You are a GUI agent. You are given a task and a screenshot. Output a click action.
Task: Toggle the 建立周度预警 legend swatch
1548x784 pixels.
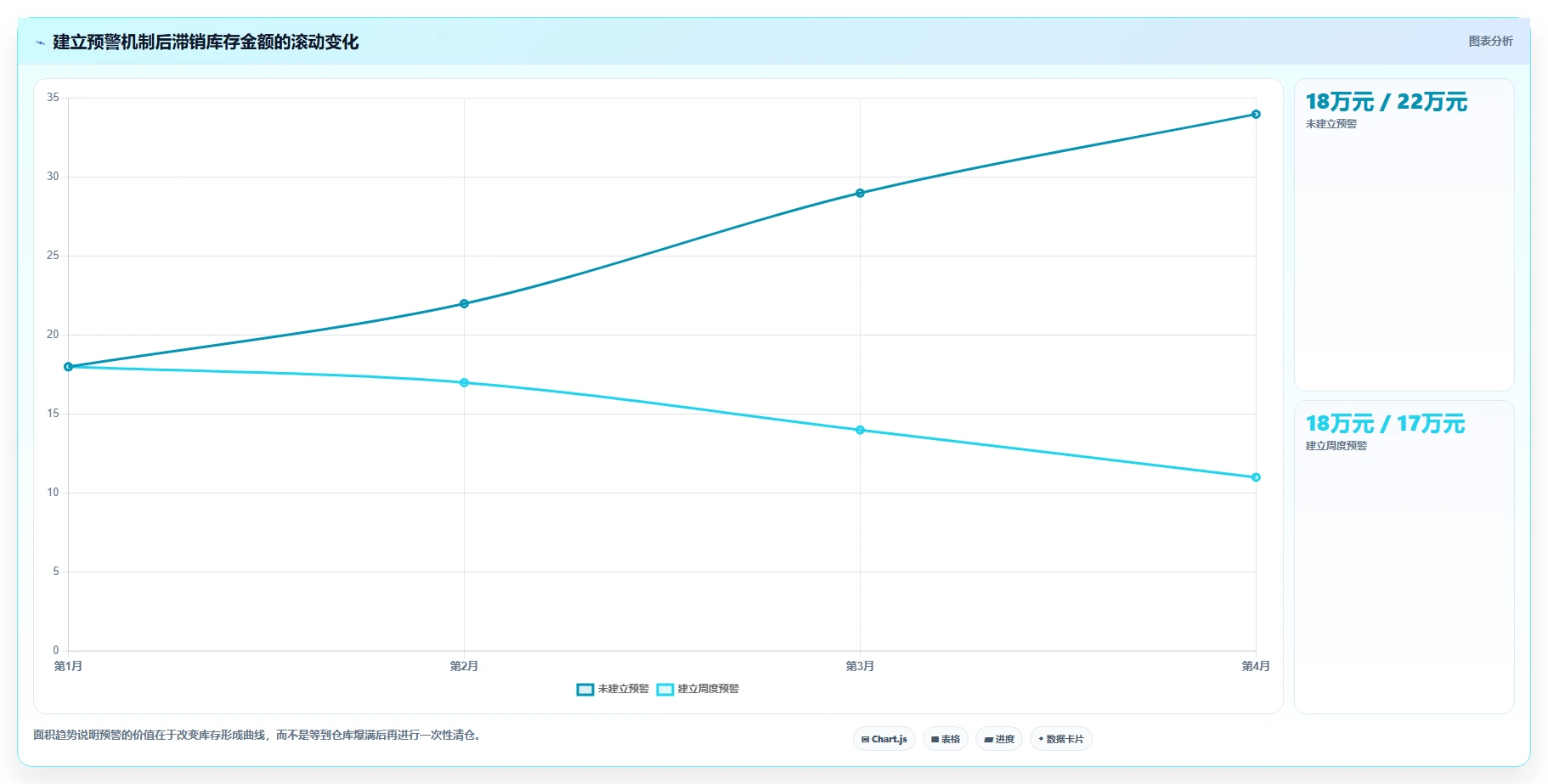(x=665, y=690)
